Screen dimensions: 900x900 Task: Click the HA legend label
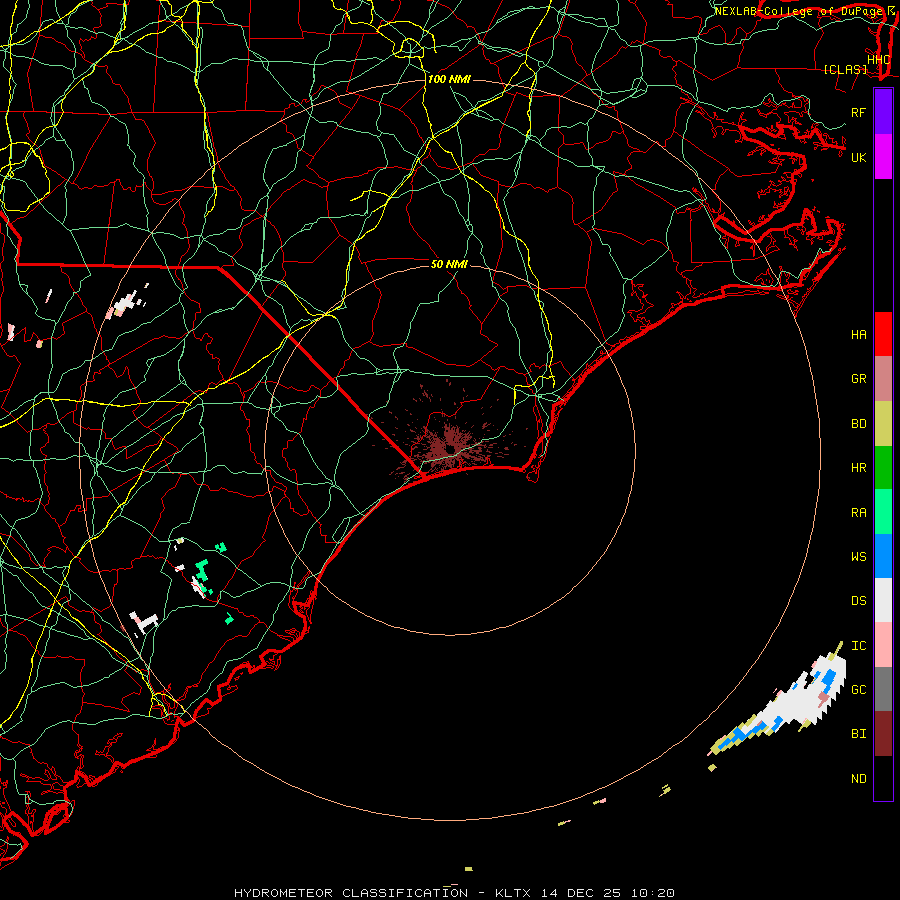point(858,334)
